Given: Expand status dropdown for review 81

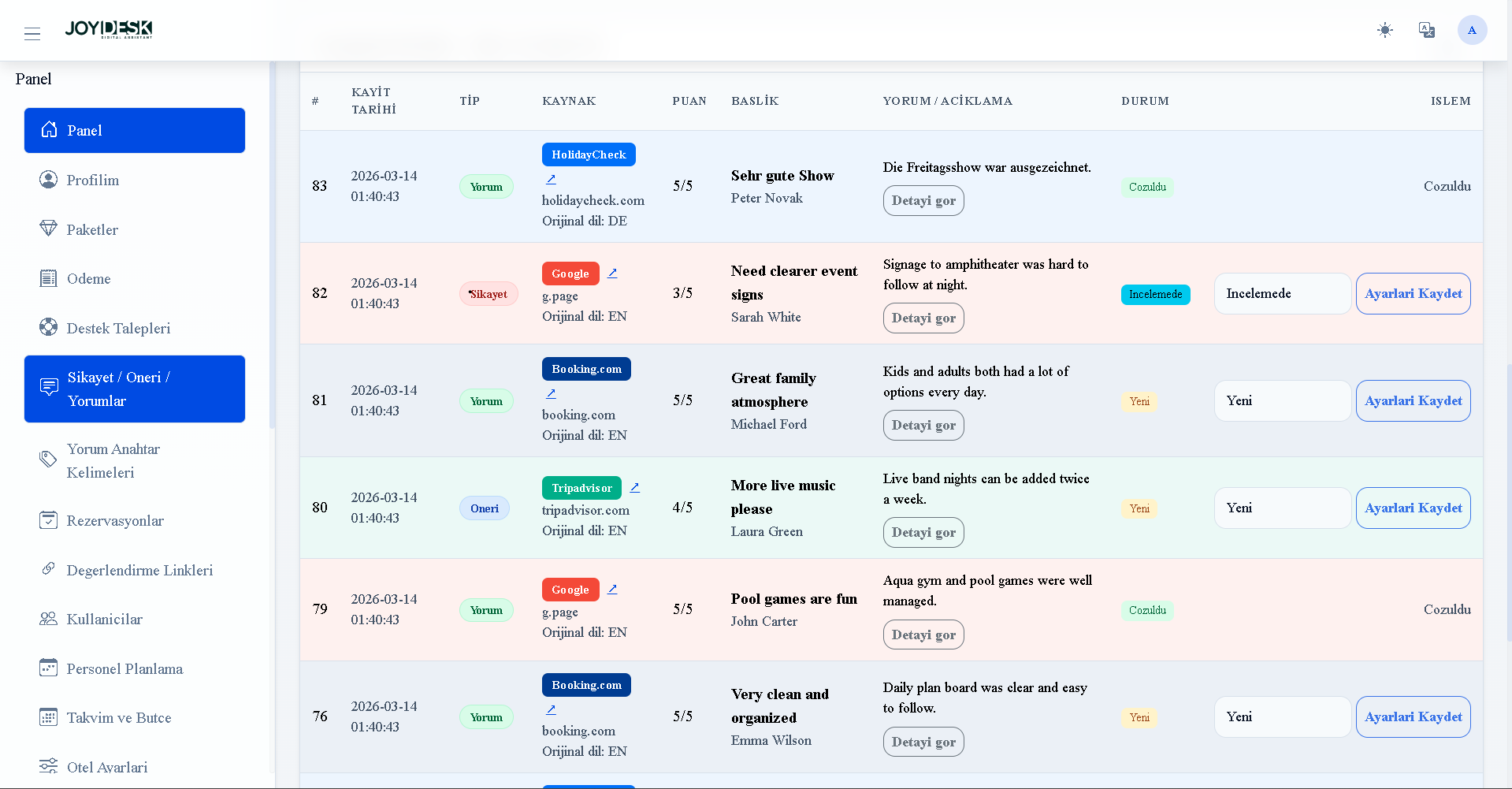Looking at the screenshot, I should (x=1282, y=400).
